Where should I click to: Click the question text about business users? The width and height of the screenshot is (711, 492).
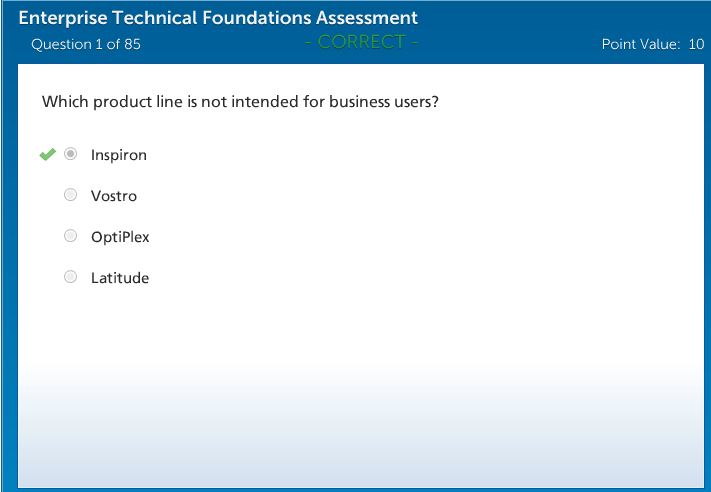[x=240, y=102]
